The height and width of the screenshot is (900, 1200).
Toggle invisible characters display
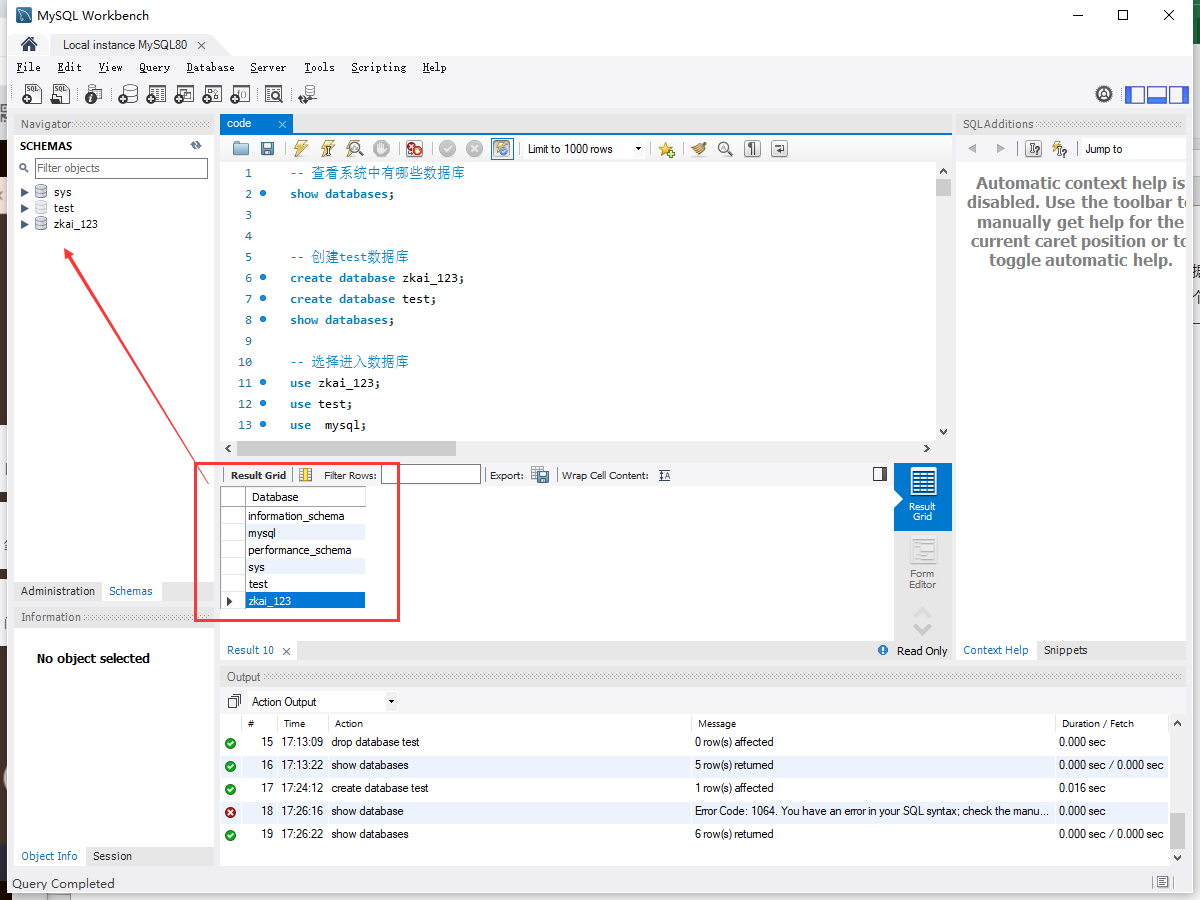coord(752,149)
